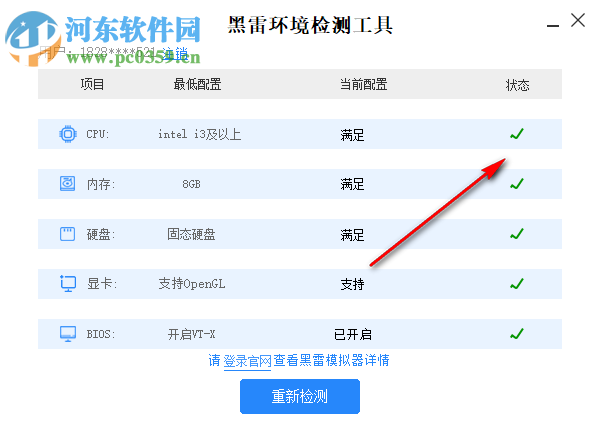
Task: Click the 支持OpenGL requirement text
Action: [x=192, y=284]
